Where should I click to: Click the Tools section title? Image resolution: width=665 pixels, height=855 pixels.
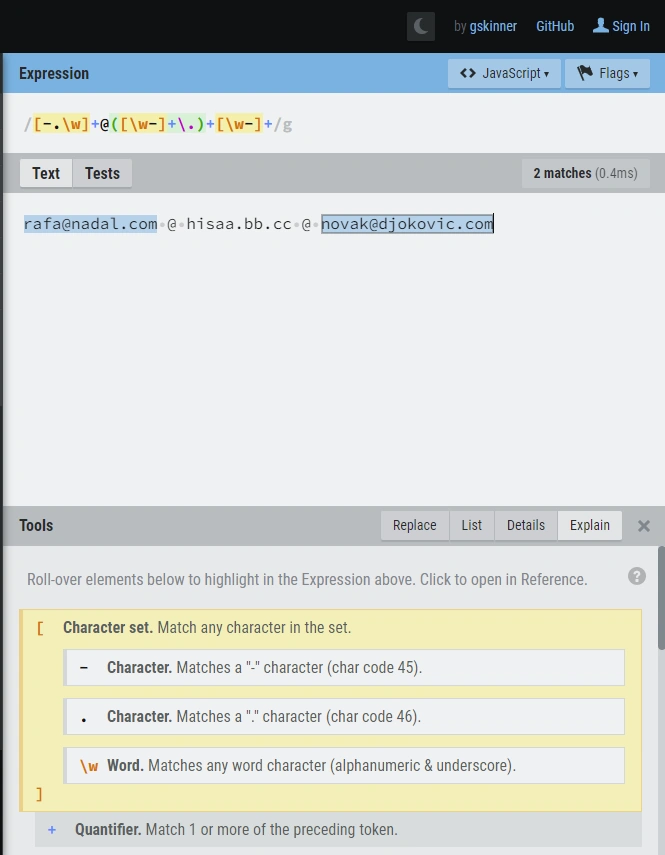click(x=36, y=525)
